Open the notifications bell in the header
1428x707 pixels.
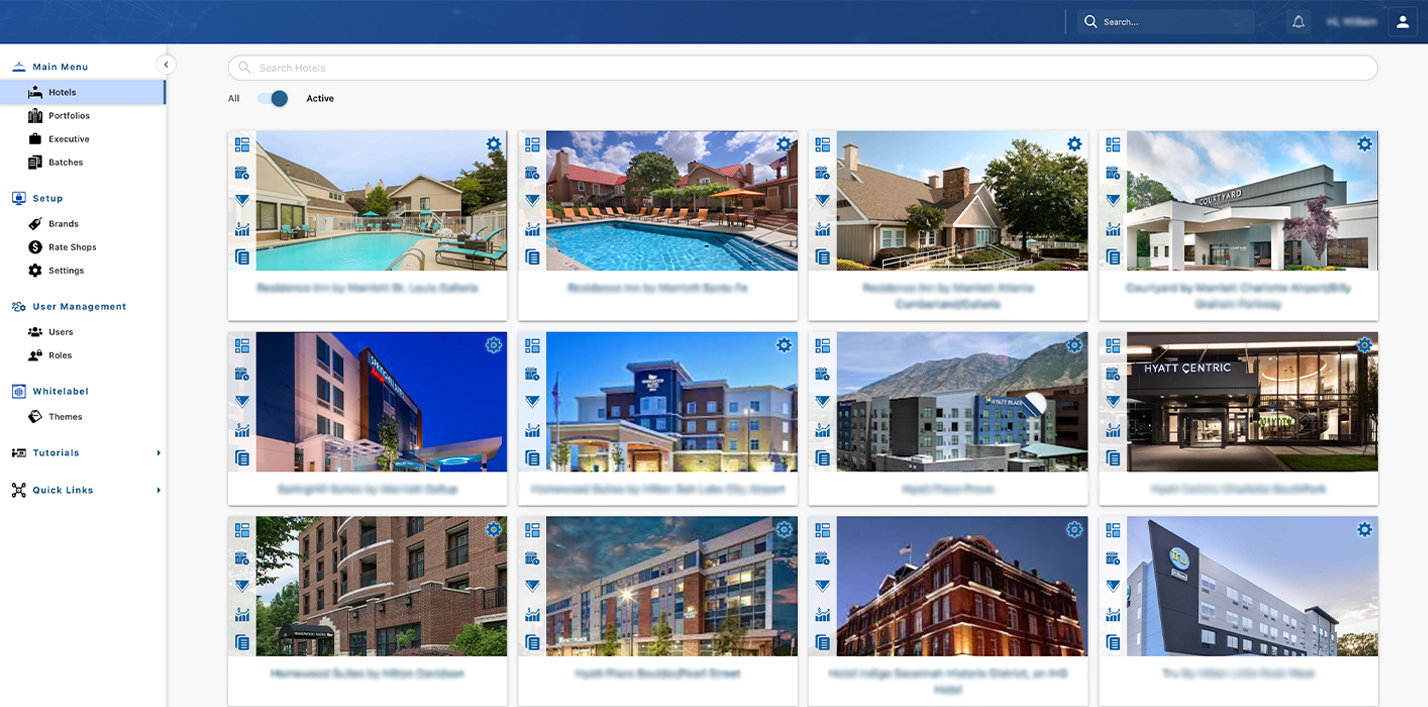click(1298, 22)
